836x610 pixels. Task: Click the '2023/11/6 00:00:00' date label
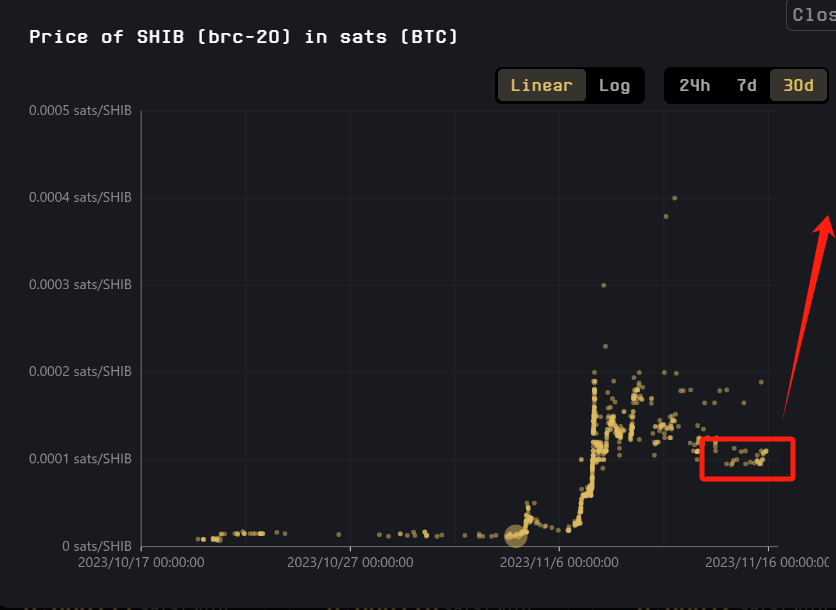click(x=559, y=563)
